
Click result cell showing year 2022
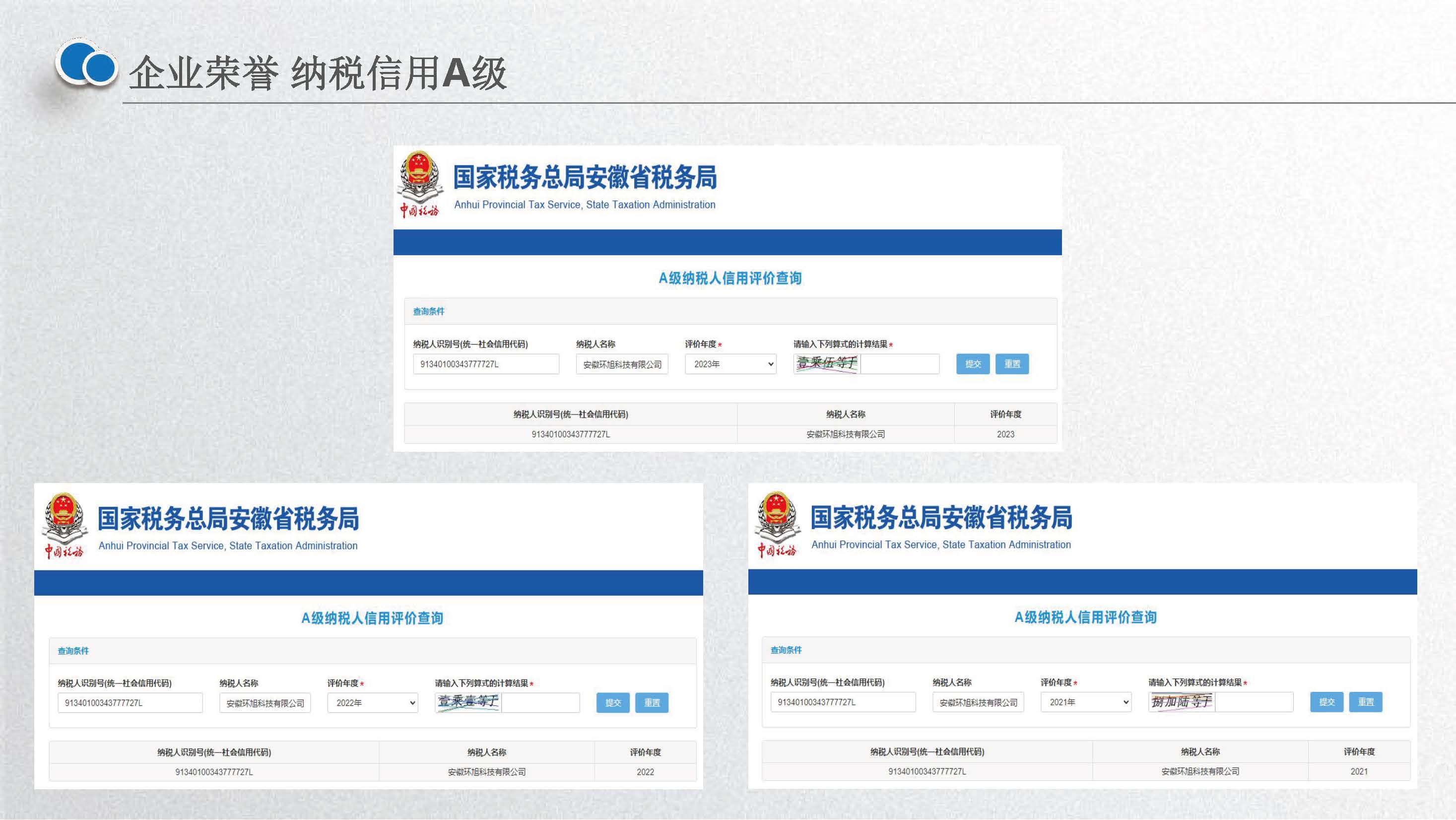pos(646,772)
